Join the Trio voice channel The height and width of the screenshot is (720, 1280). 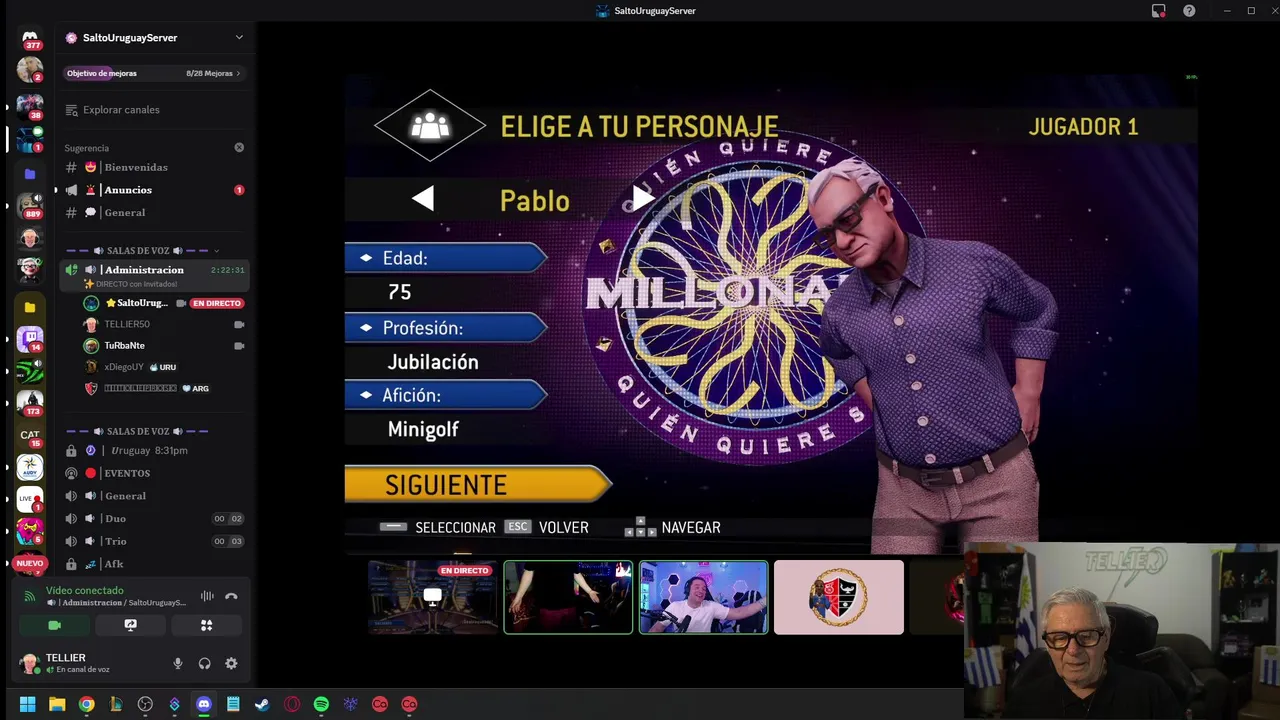(x=153, y=541)
